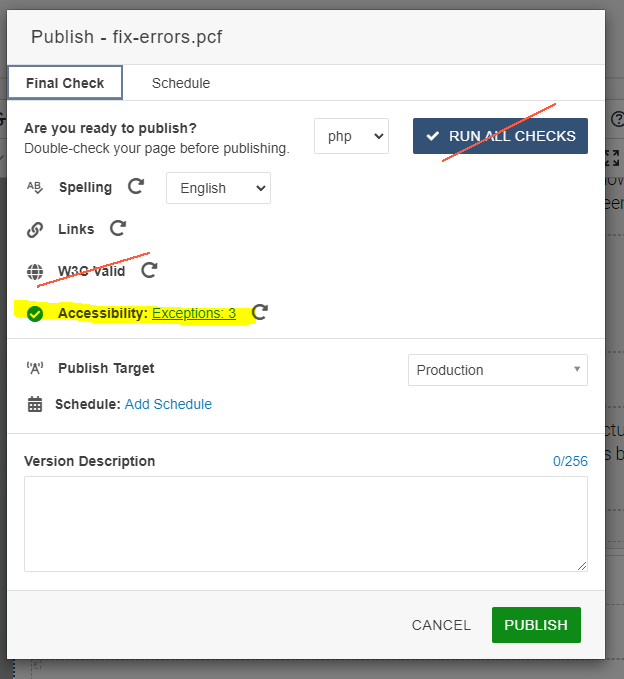Cancel the publish dialog
Screen dimensions: 624x679
pyautogui.click(x=441, y=625)
